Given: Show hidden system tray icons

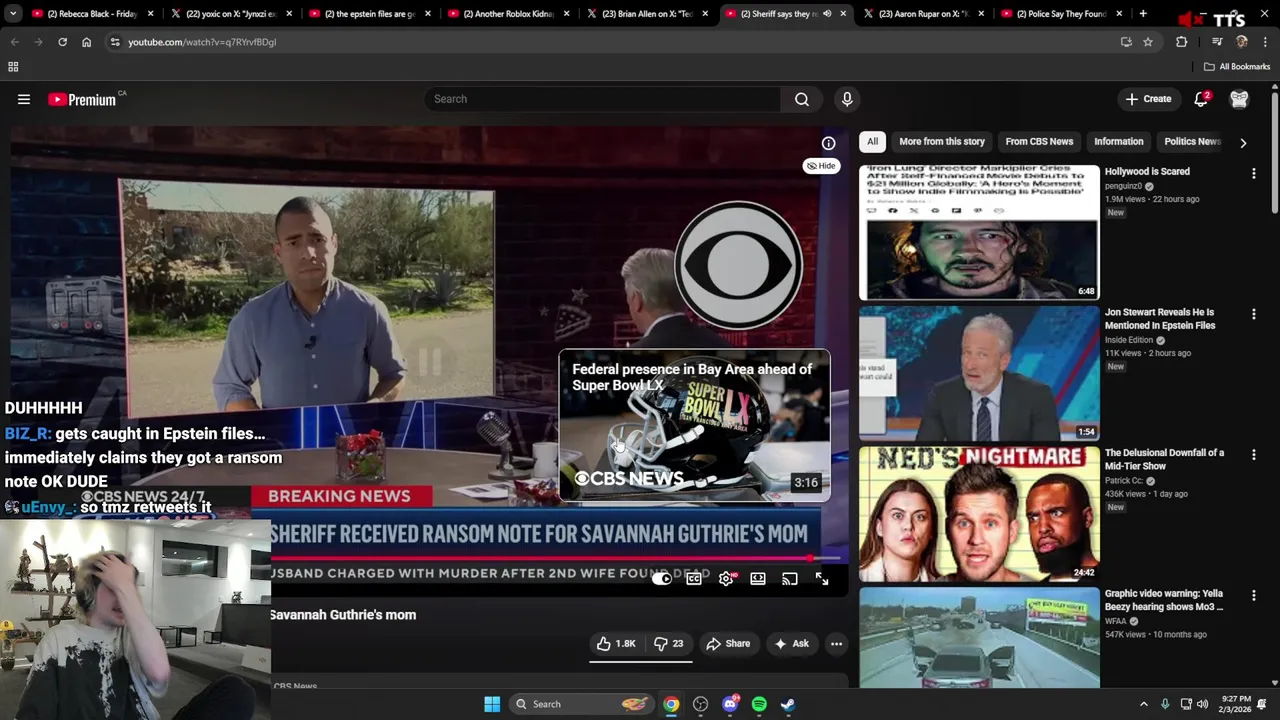Looking at the screenshot, I should (1144, 704).
